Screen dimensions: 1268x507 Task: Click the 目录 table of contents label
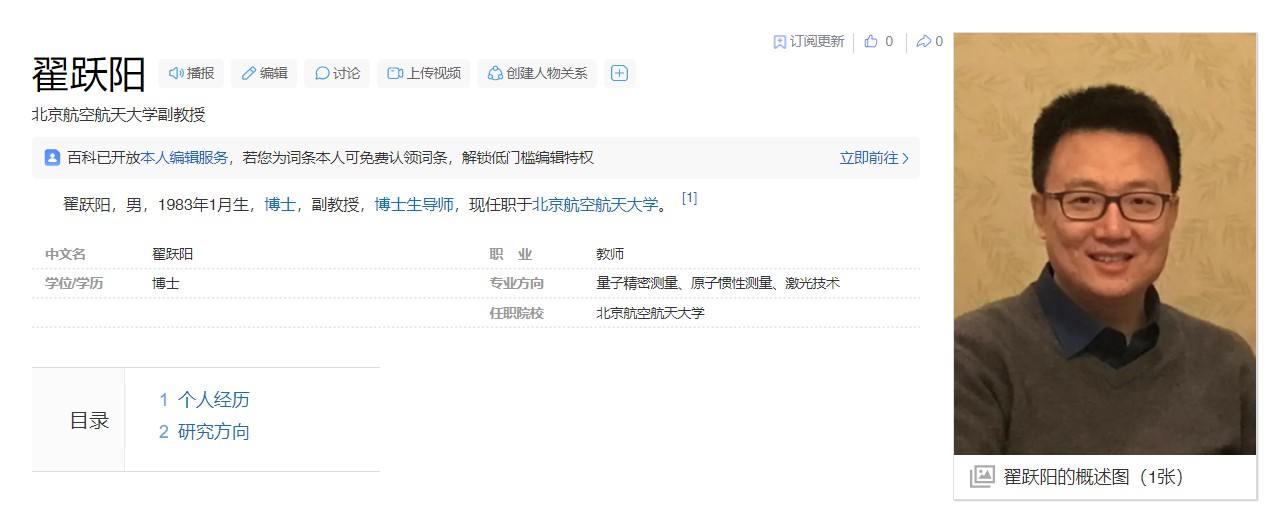[x=89, y=421]
